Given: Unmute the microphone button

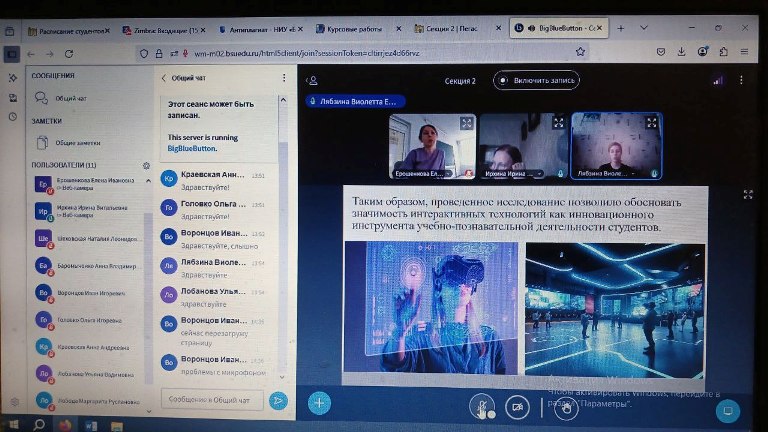Looking at the screenshot, I should tap(483, 407).
